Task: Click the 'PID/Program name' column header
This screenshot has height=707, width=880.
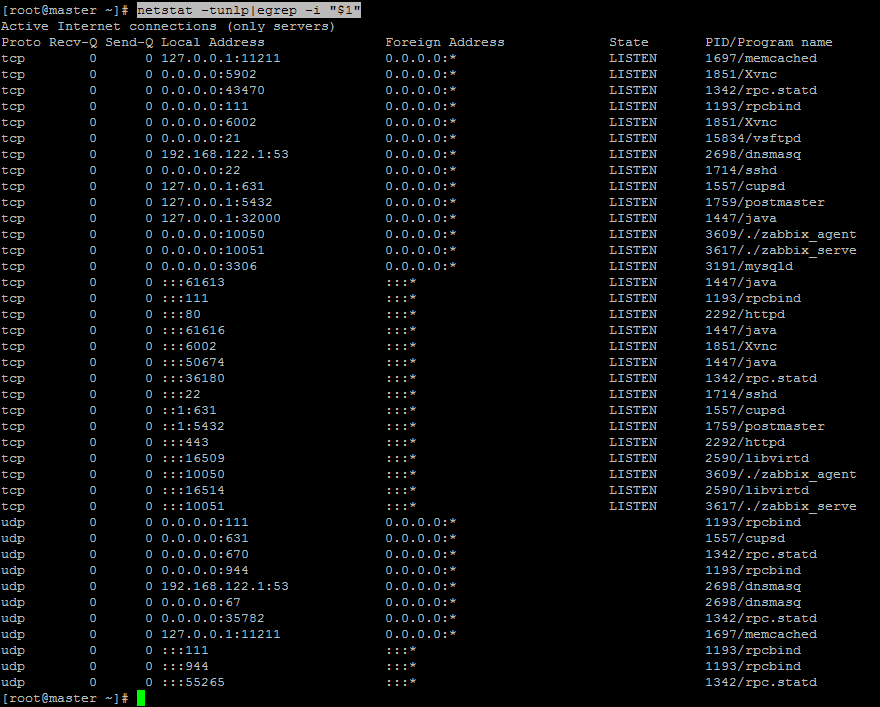Action: (x=769, y=43)
